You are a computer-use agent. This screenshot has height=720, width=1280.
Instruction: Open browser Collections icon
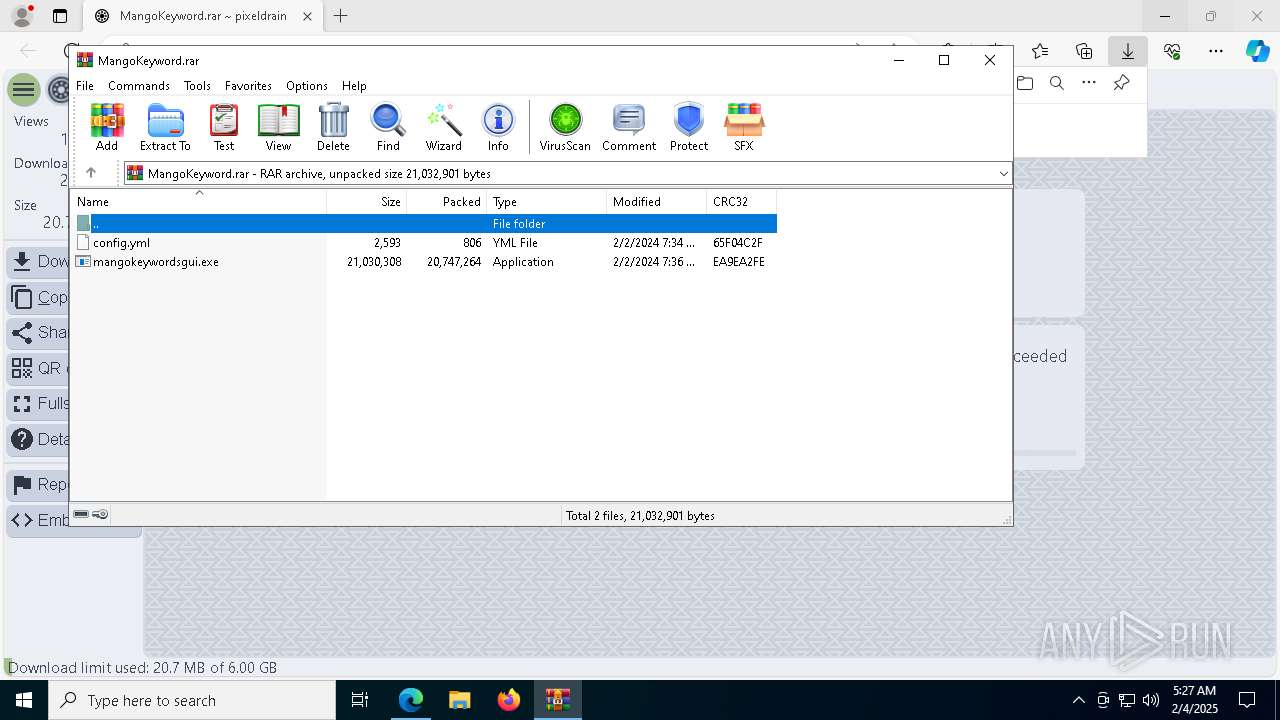click(1084, 51)
